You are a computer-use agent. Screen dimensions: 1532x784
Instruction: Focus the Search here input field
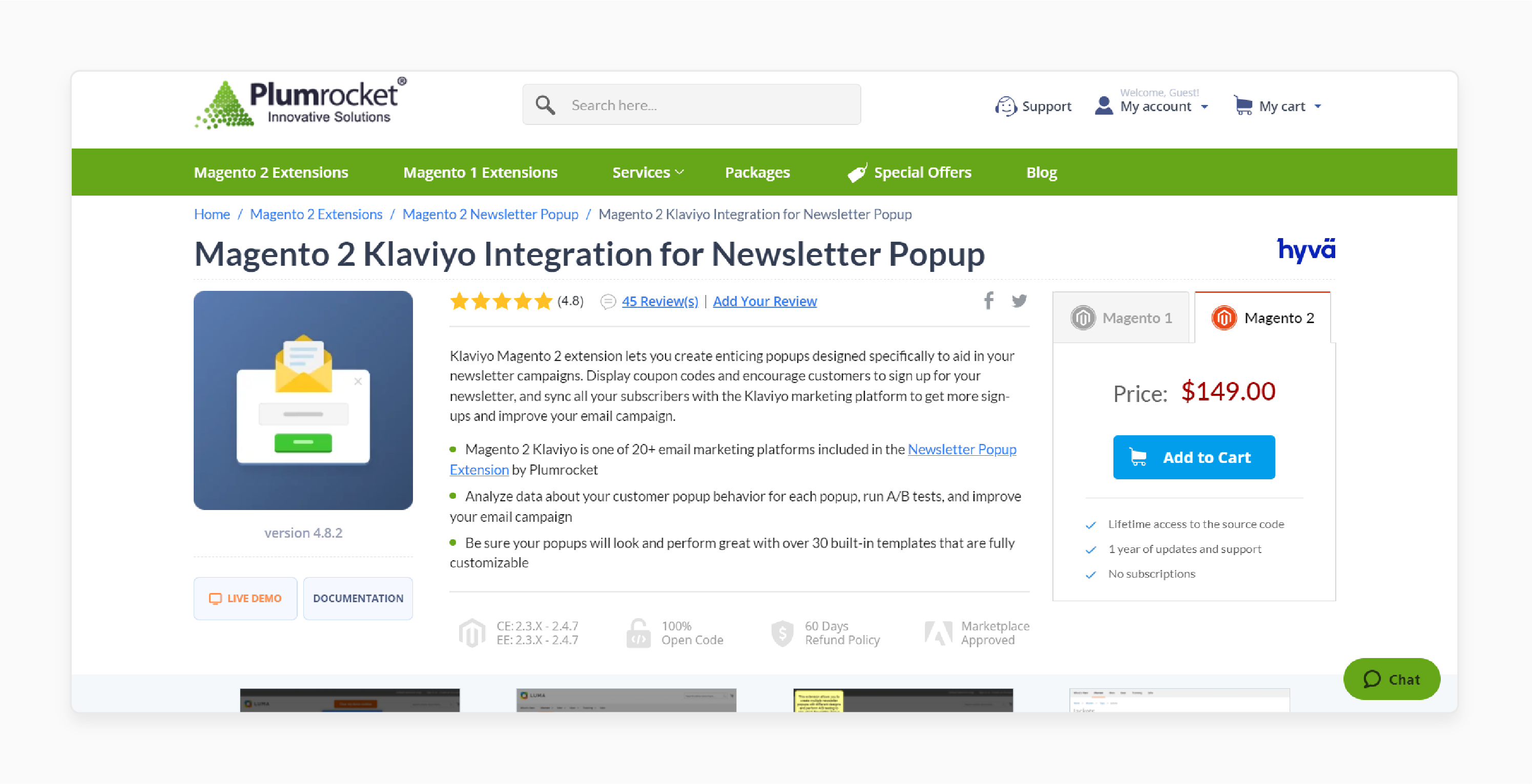(x=692, y=104)
